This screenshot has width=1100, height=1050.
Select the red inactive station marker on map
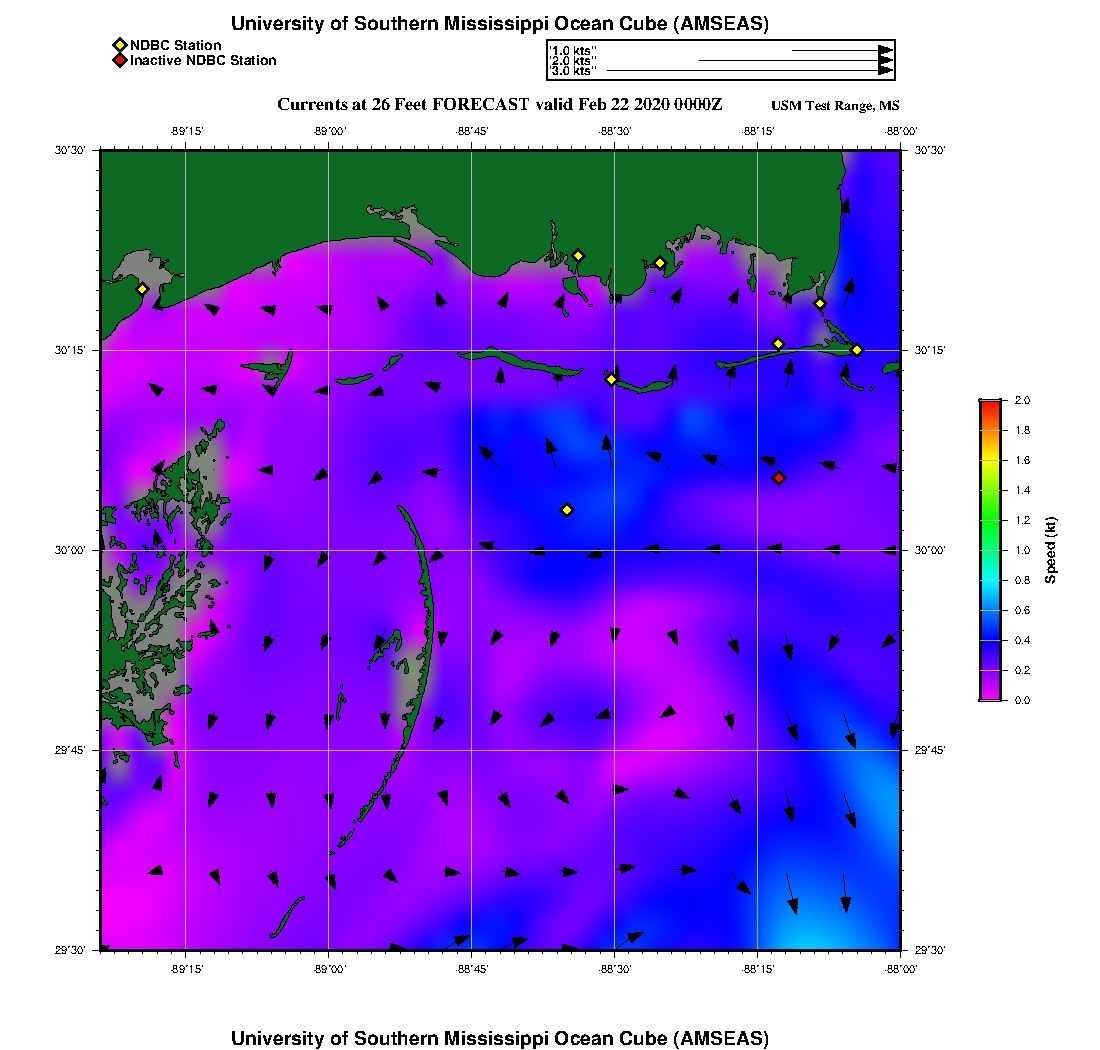tap(779, 478)
